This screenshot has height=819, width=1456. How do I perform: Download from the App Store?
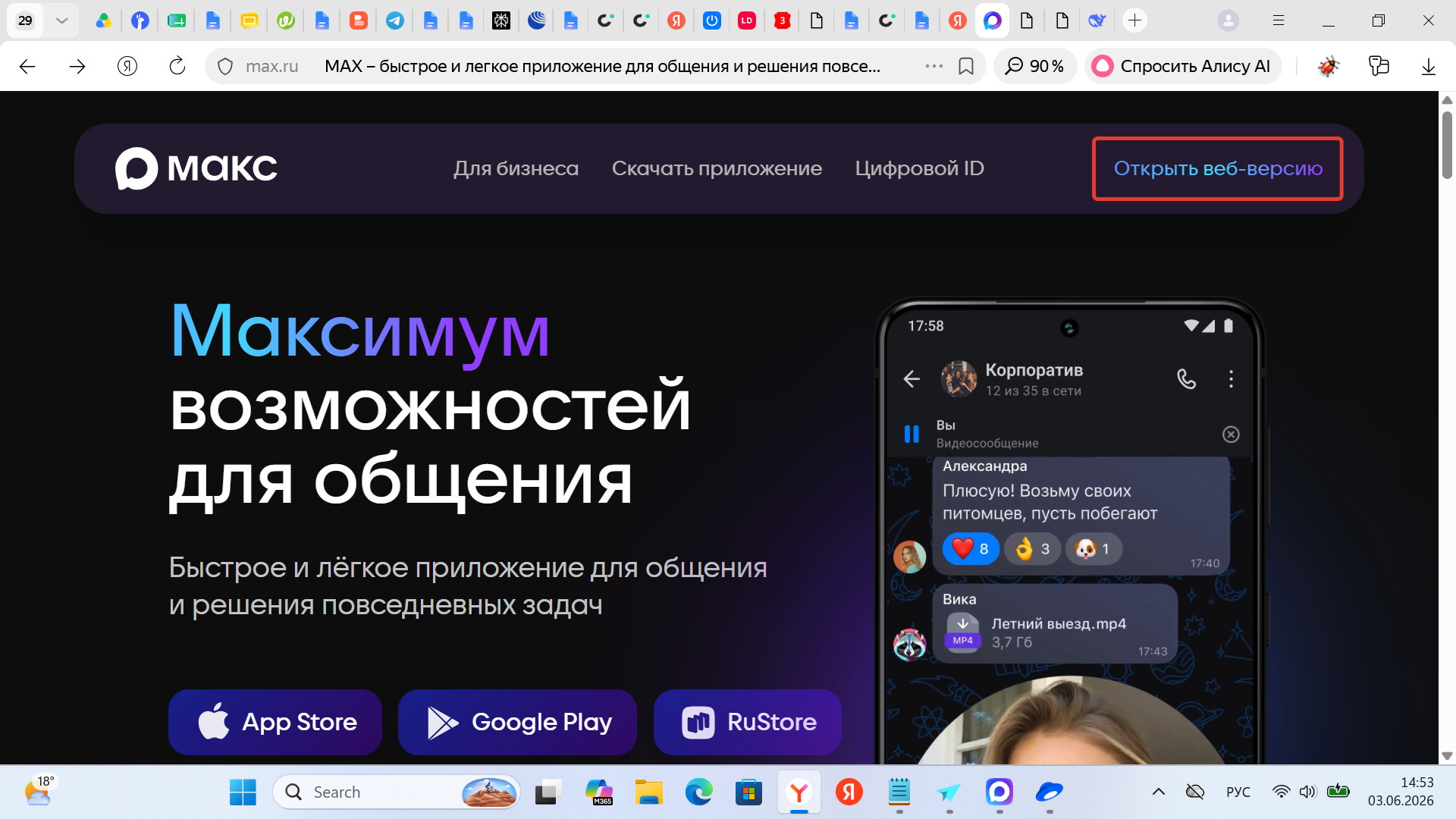pyautogui.click(x=275, y=722)
